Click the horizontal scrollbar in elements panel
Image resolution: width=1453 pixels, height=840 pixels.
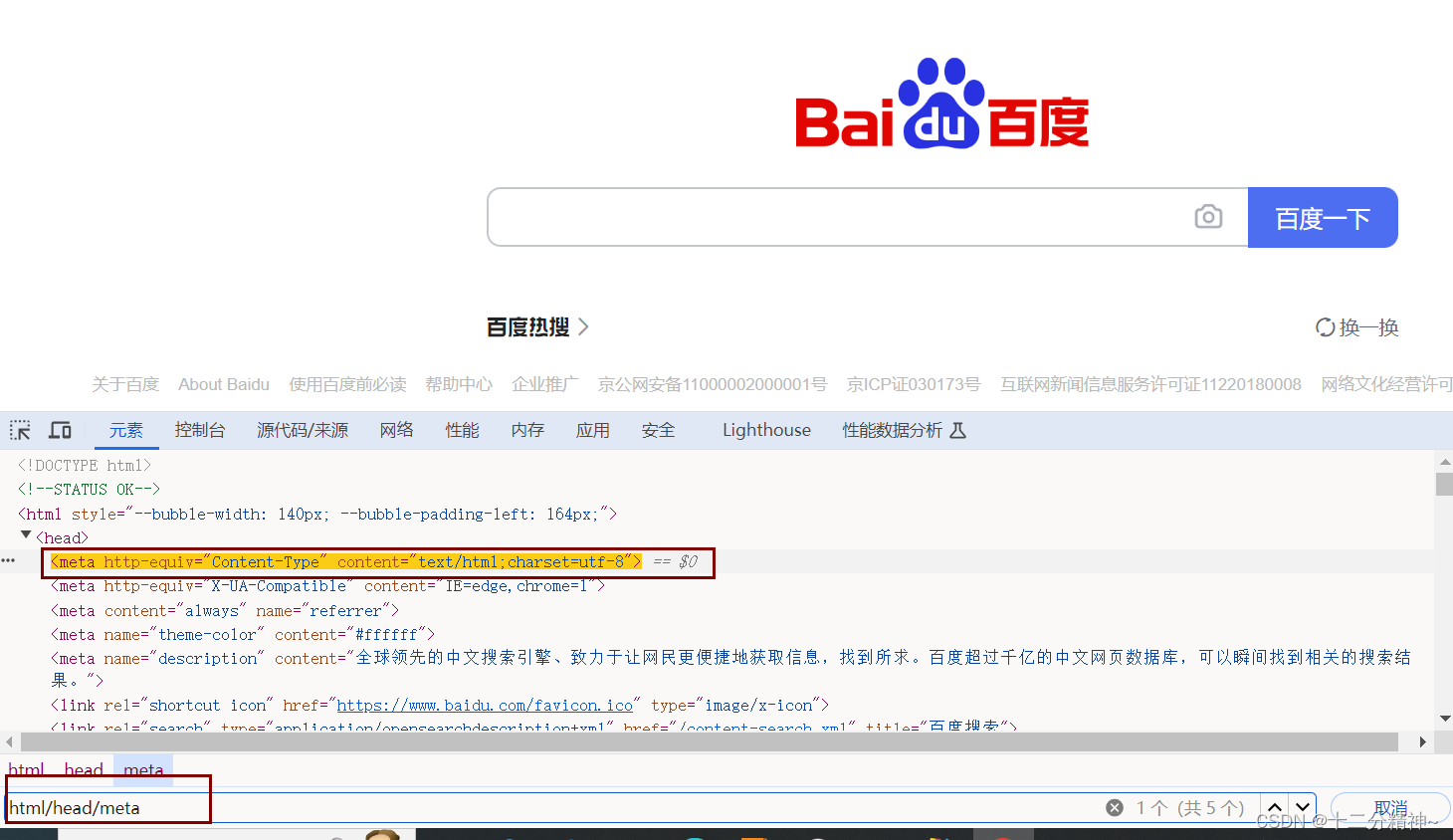pyautogui.click(x=710, y=741)
